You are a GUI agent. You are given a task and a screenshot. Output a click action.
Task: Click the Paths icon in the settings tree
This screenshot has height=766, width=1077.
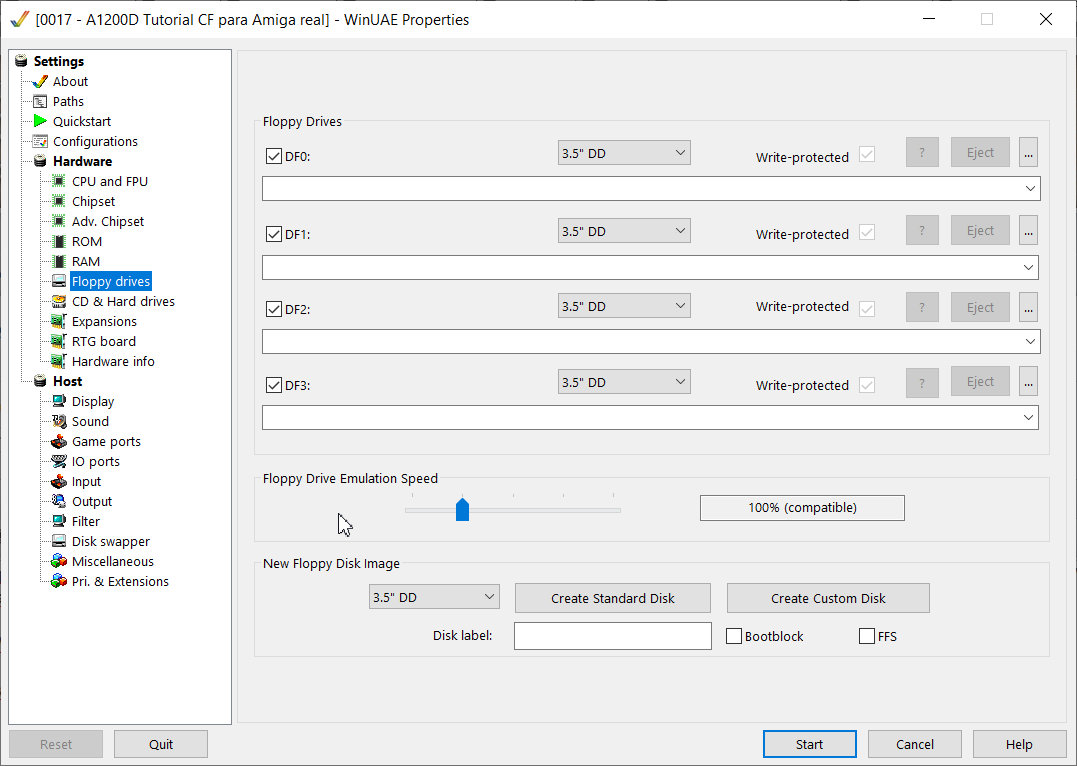click(x=40, y=101)
